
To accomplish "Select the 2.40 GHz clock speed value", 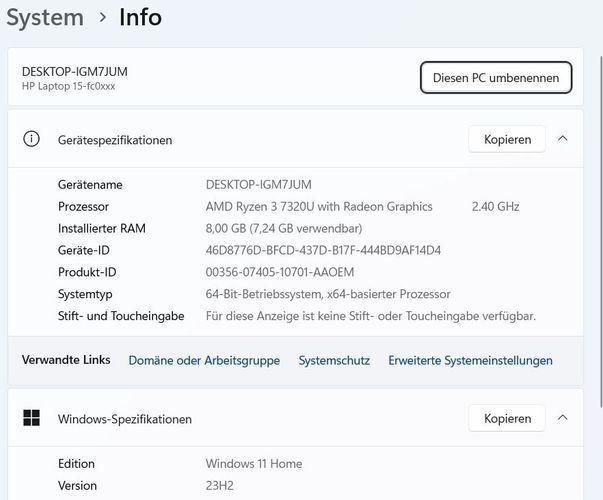I will [496, 207].
